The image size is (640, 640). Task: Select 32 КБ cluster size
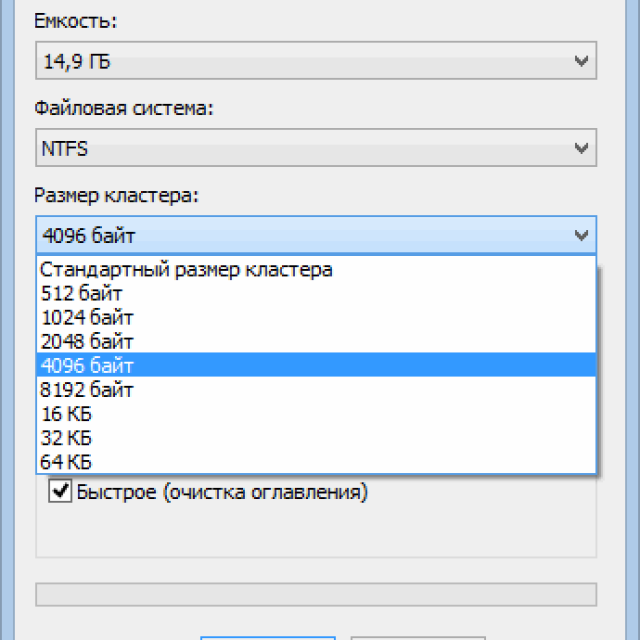point(316,438)
